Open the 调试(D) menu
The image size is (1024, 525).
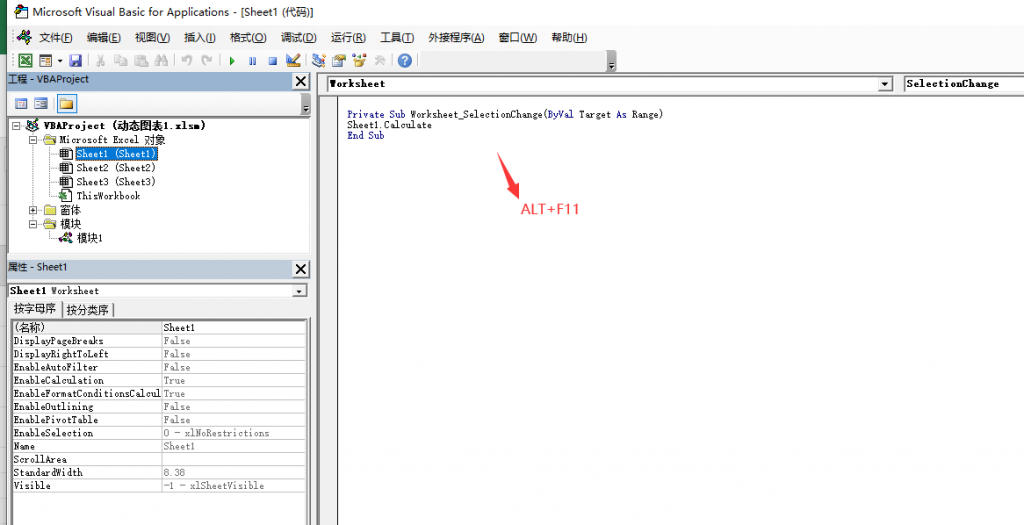coord(298,37)
